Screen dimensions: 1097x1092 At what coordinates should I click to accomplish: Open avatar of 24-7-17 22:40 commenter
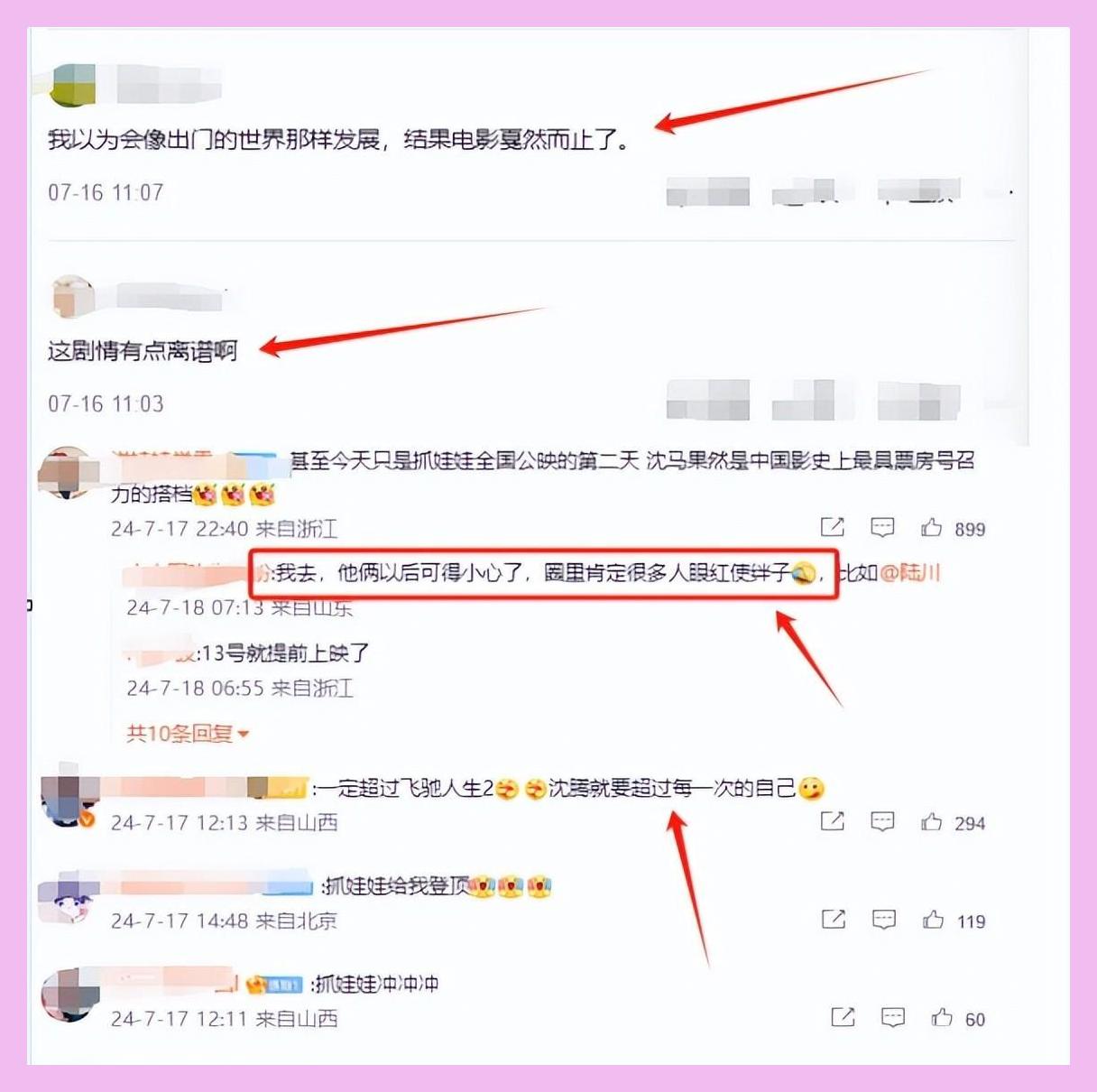pyautogui.click(x=65, y=472)
